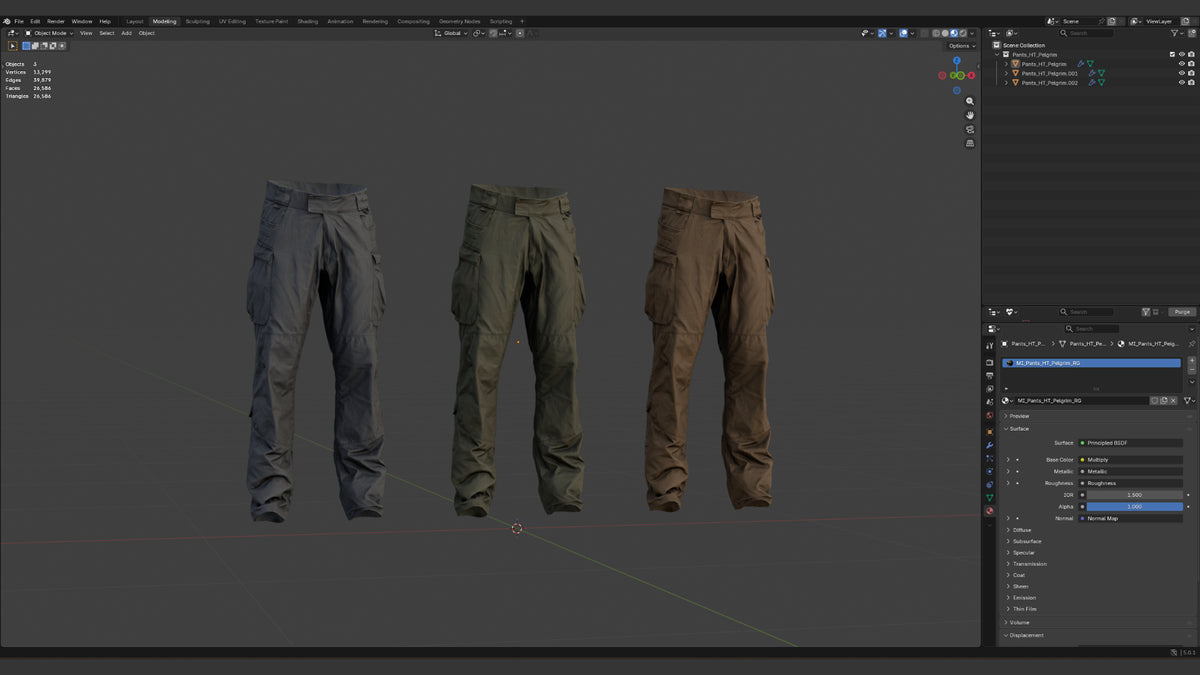Click mesh data icon of Pants_HT_Pelgrim.001

pyautogui.click(x=1101, y=73)
